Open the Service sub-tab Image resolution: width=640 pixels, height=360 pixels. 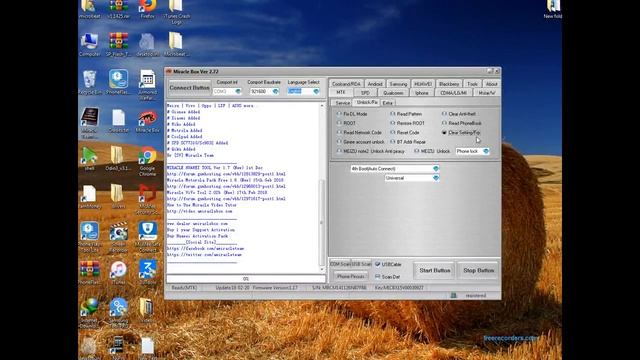pos(342,103)
